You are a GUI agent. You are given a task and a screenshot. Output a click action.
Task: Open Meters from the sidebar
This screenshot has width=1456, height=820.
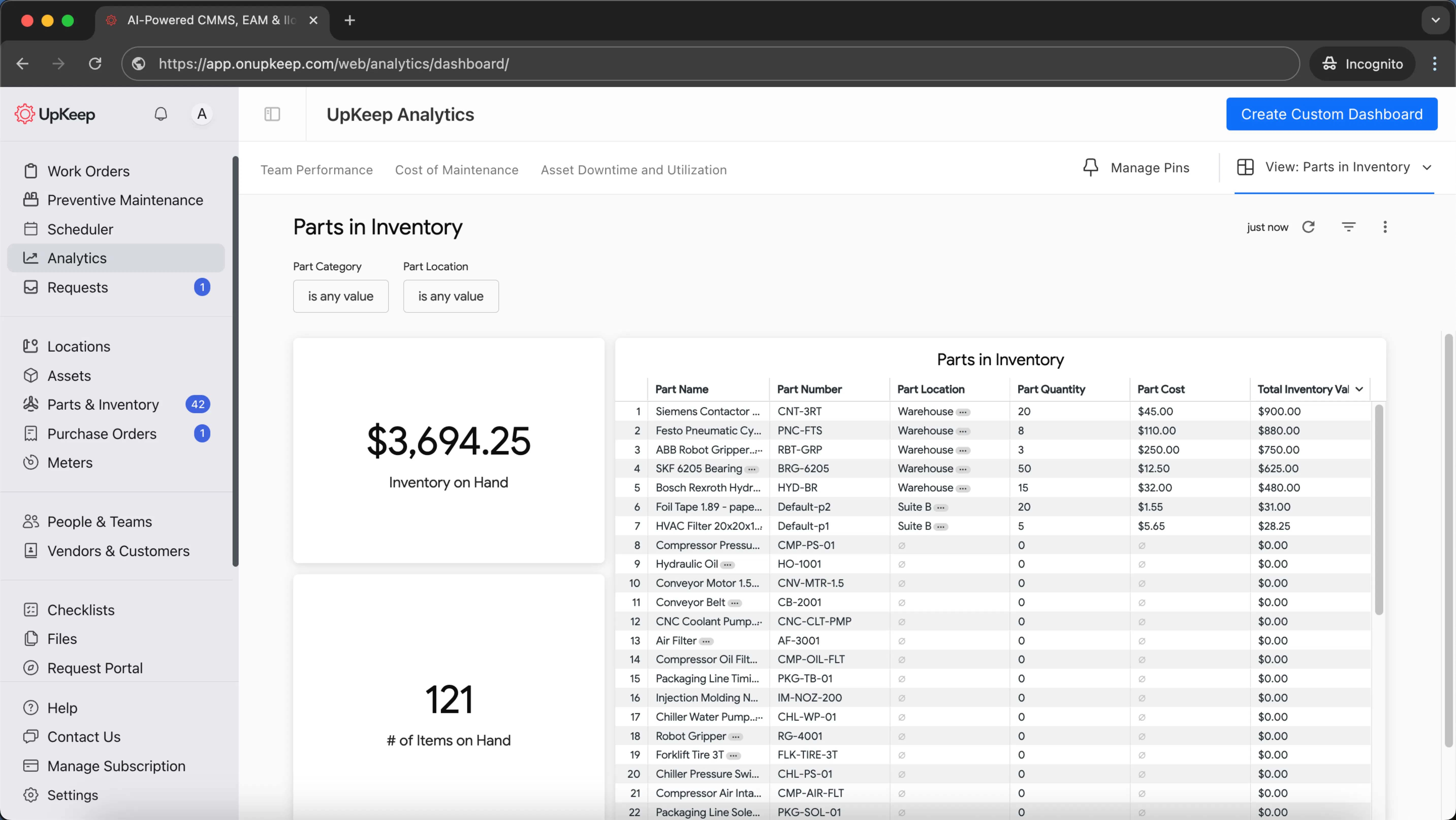[70, 463]
